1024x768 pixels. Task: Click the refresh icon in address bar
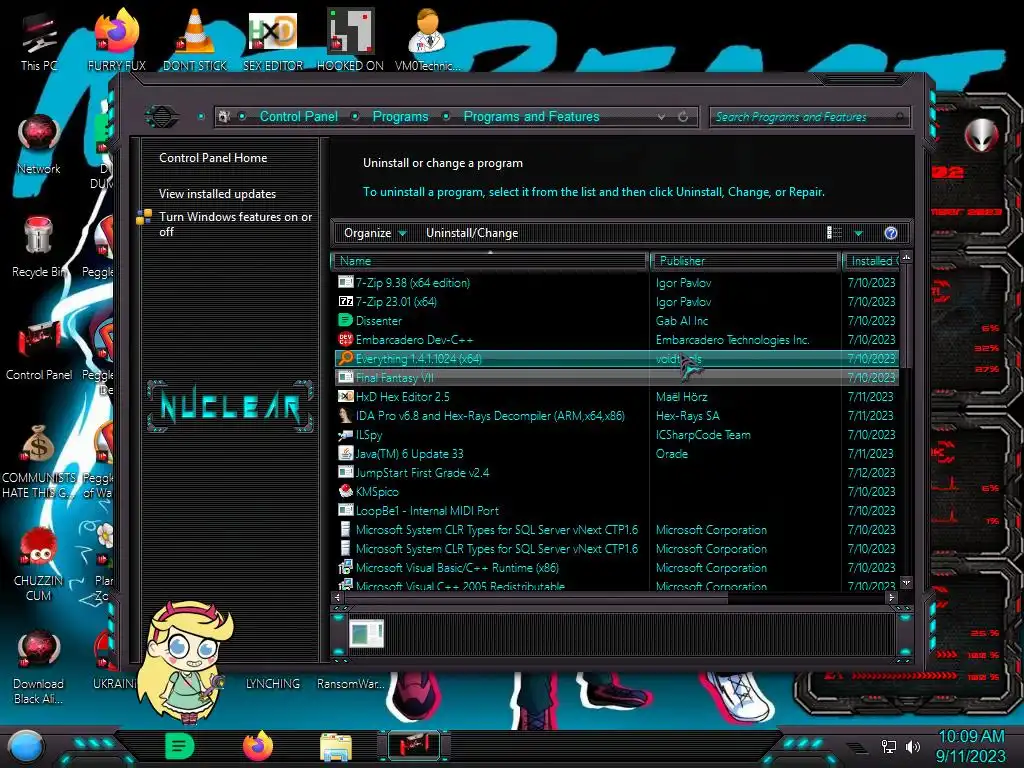click(683, 117)
